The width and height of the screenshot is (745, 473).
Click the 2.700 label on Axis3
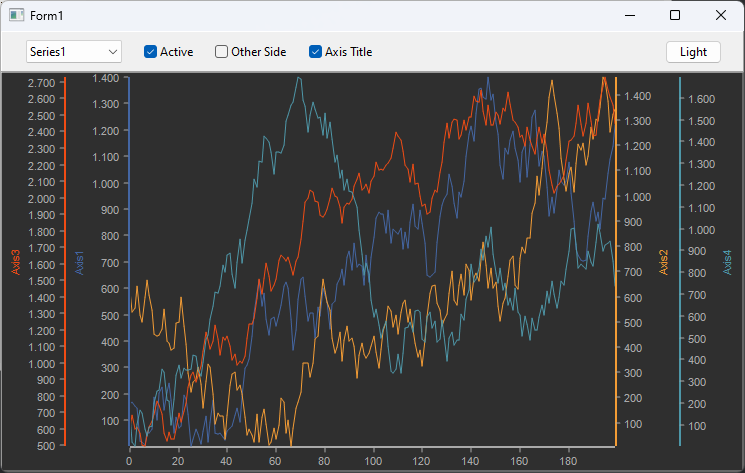41,83
